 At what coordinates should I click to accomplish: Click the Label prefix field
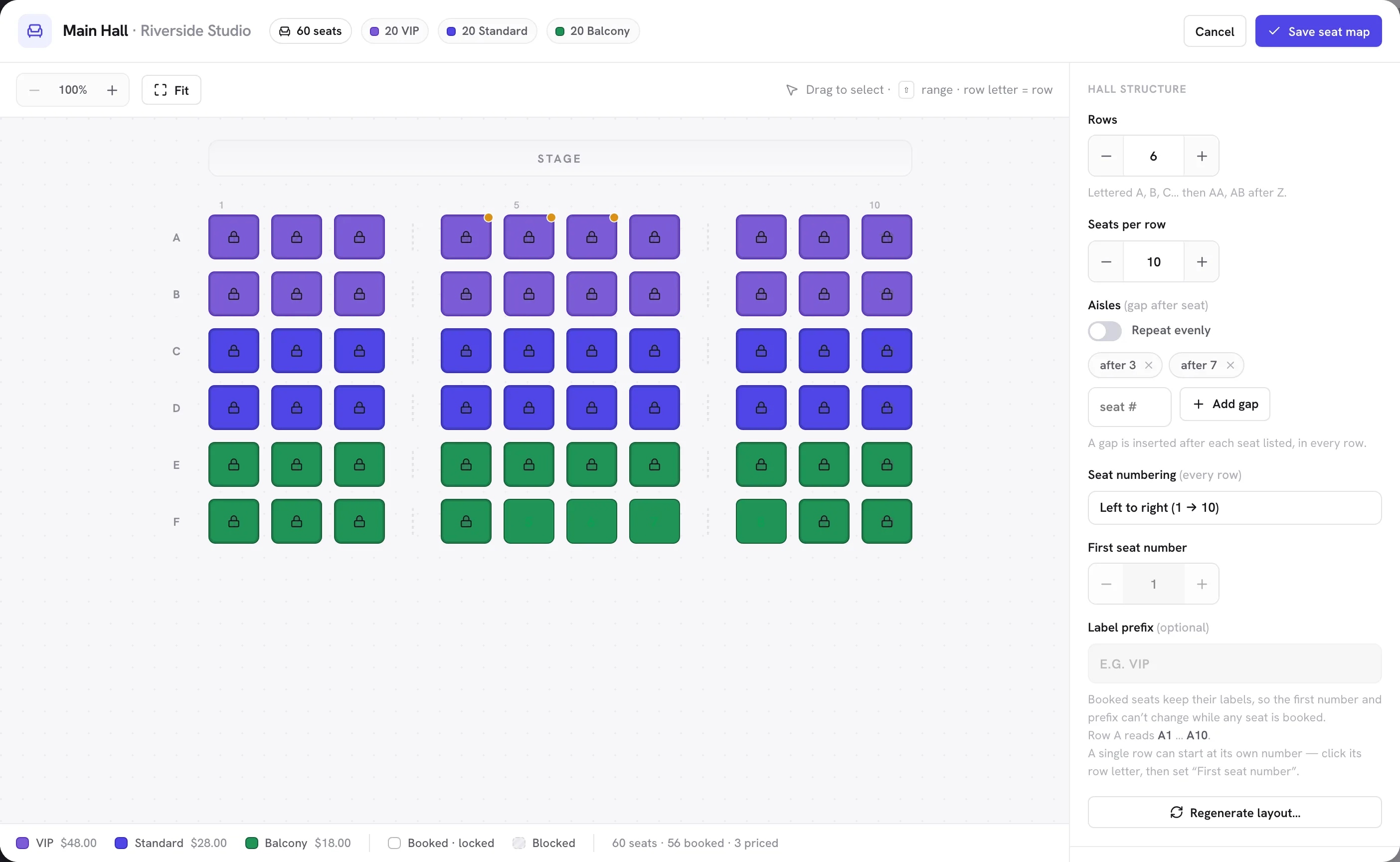pos(1234,664)
